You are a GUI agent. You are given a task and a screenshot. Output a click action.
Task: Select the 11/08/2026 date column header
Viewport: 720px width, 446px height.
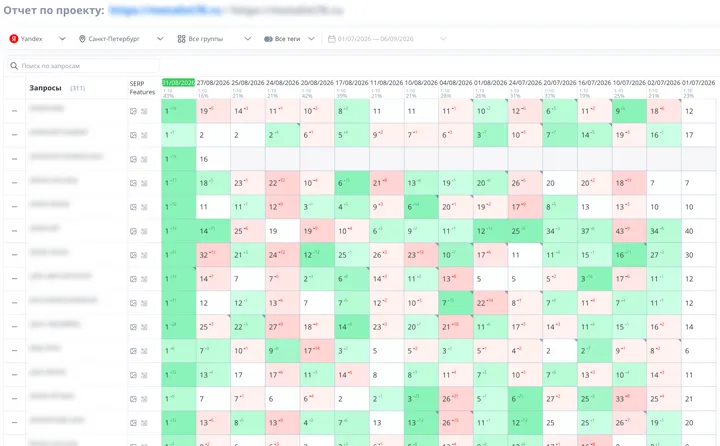click(x=387, y=83)
